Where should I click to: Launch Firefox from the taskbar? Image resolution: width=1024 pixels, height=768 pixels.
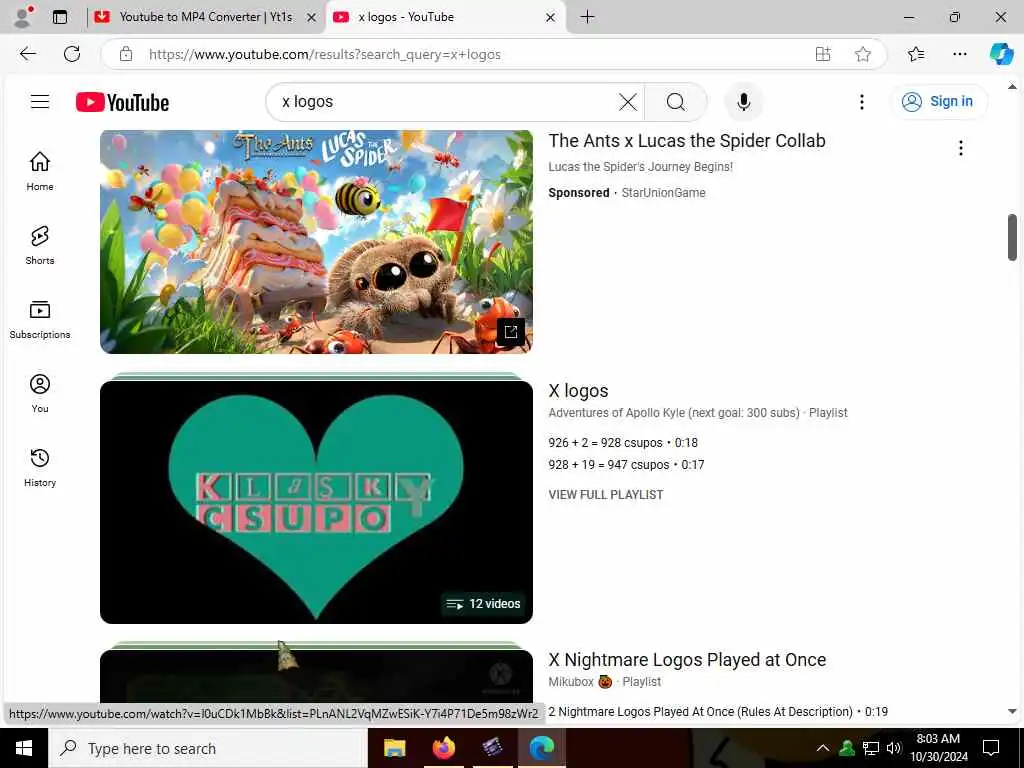point(443,748)
